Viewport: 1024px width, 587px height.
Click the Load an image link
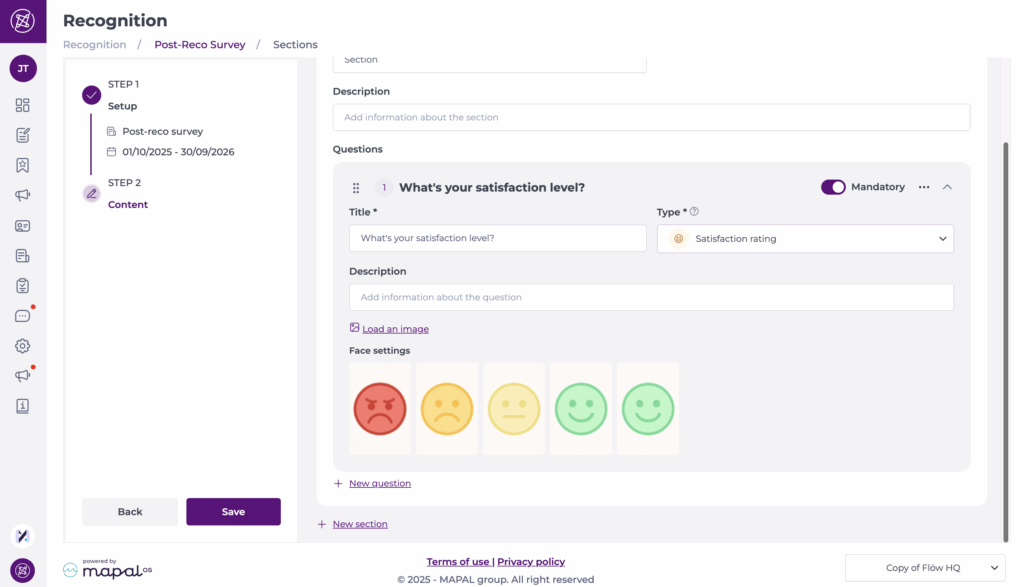395,329
